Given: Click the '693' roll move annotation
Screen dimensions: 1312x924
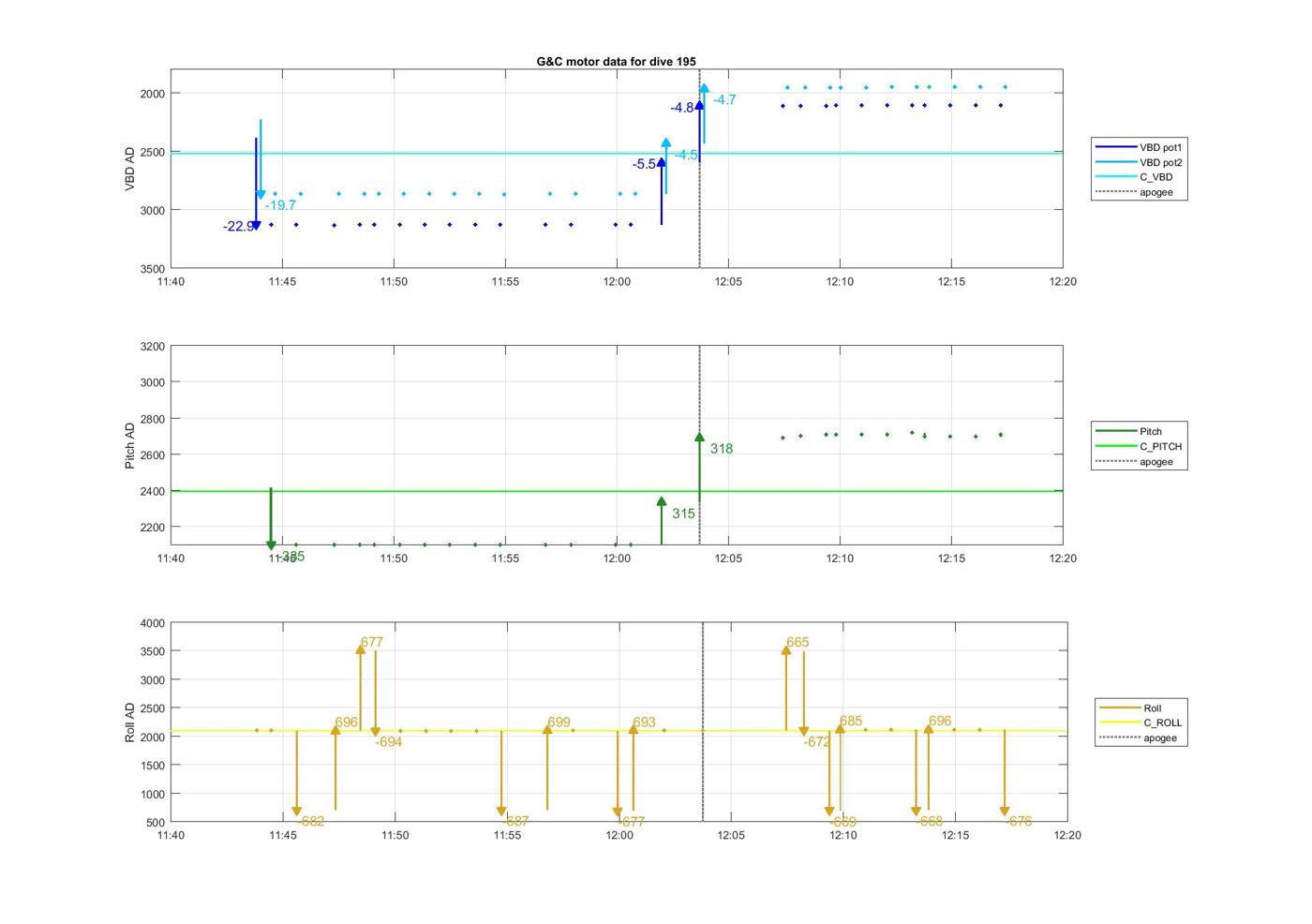Looking at the screenshot, I should [x=644, y=723].
